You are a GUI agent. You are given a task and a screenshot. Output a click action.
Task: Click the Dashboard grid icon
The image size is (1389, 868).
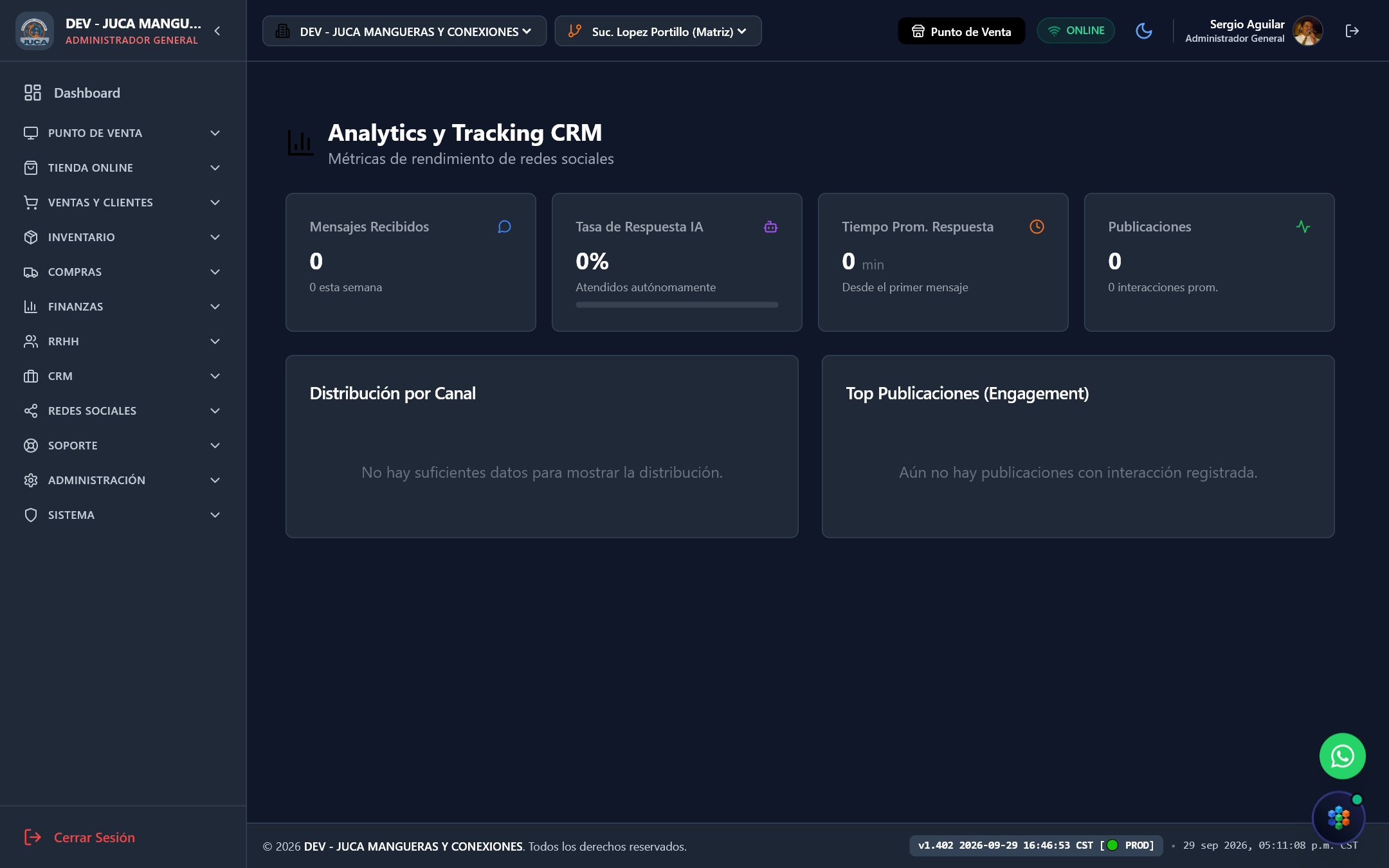coord(33,93)
